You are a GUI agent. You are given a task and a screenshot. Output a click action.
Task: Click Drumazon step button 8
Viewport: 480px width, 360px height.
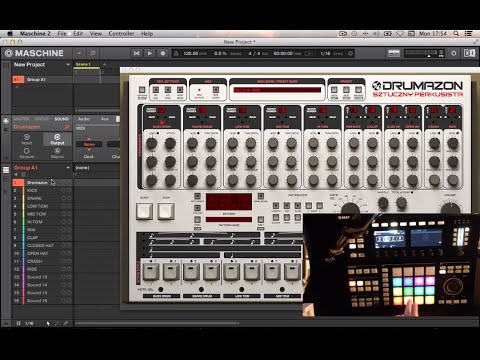[x=292, y=271]
